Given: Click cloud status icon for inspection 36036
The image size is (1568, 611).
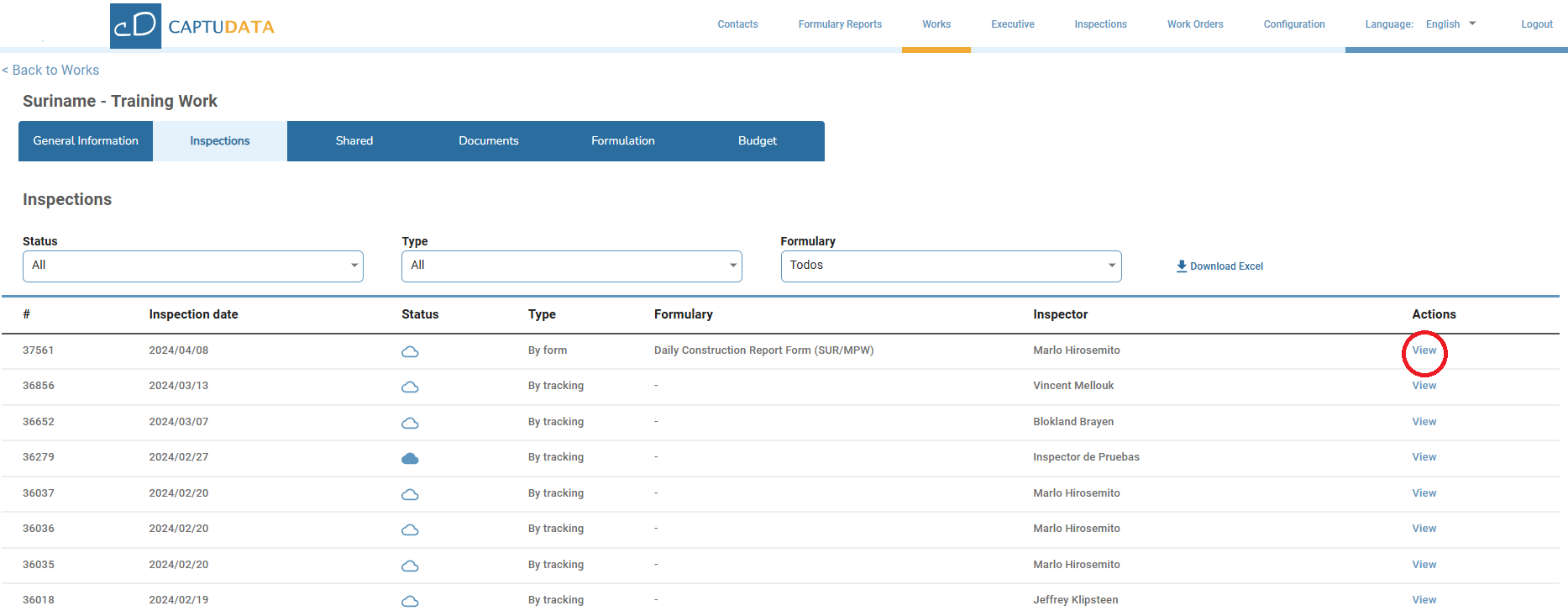Looking at the screenshot, I should (410, 529).
